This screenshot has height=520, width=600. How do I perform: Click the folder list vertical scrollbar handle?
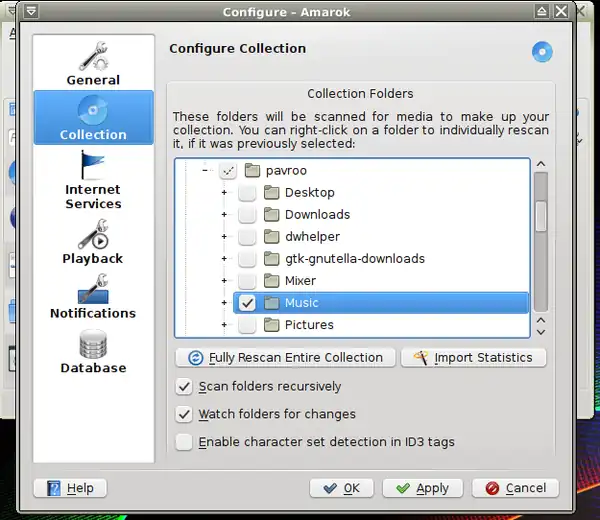tap(541, 216)
